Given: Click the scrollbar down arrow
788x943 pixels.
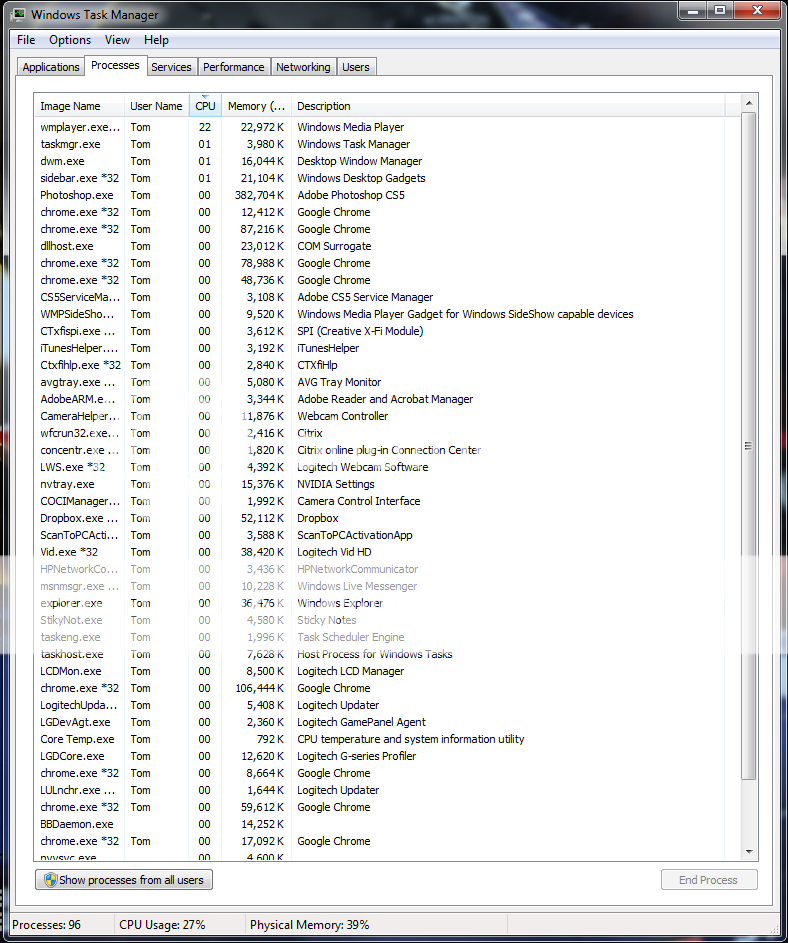Looking at the screenshot, I should pos(749,851).
